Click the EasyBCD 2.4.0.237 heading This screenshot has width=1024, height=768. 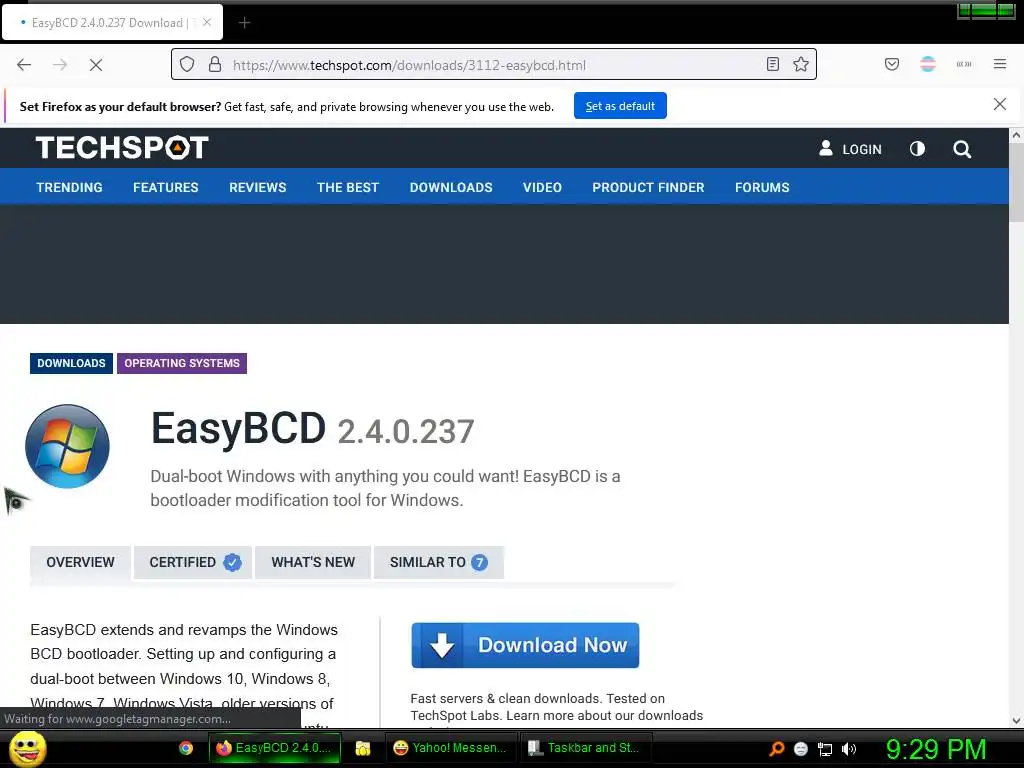click(x=313, y=429)
